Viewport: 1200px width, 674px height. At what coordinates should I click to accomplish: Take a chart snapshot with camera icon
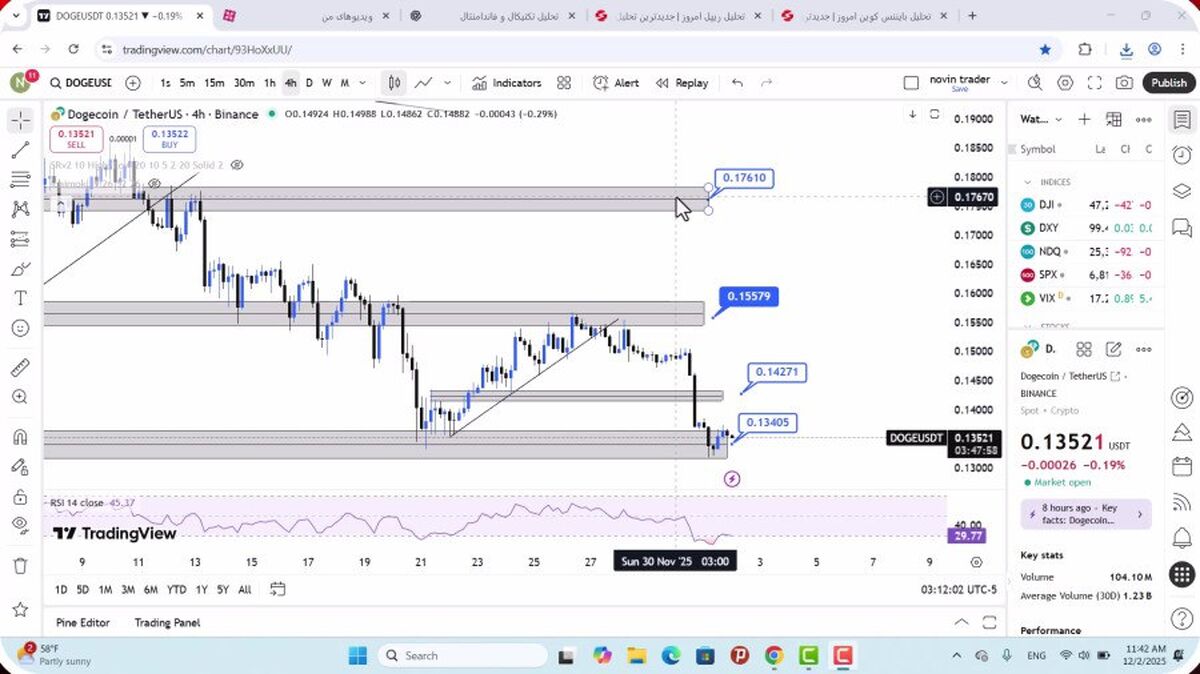pyautogui.click(x=1125, y=83)
